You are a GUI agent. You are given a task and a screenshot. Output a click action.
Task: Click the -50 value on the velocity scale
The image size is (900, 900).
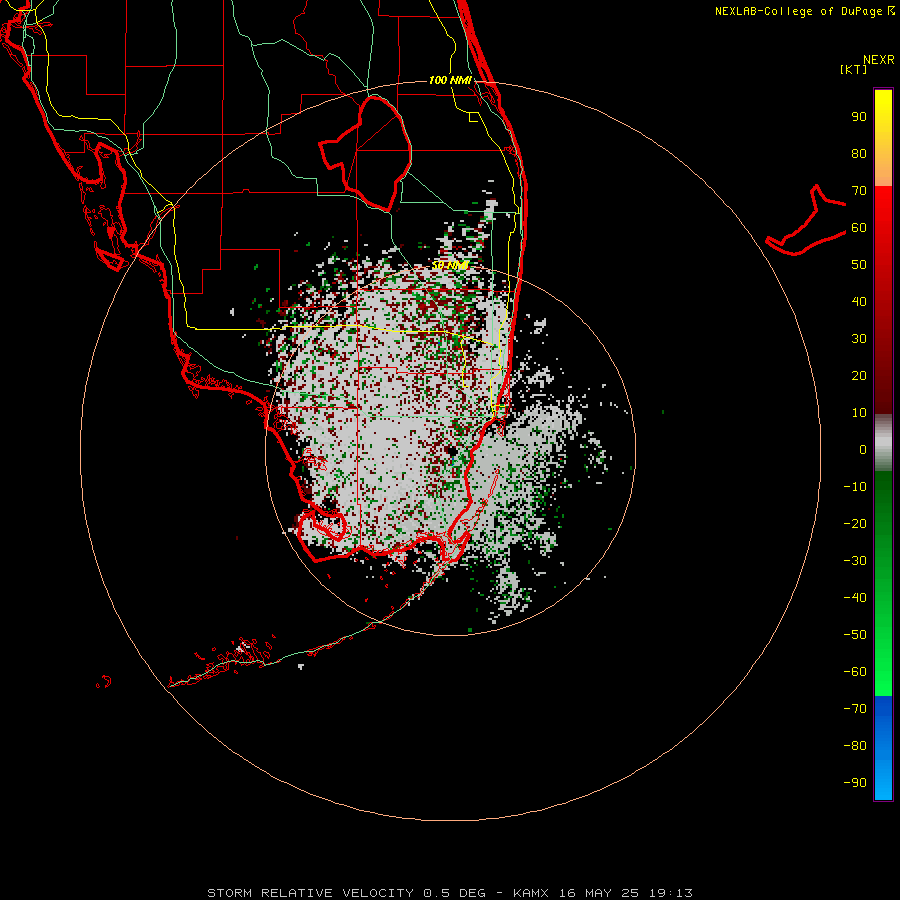[x=855, y=635]
